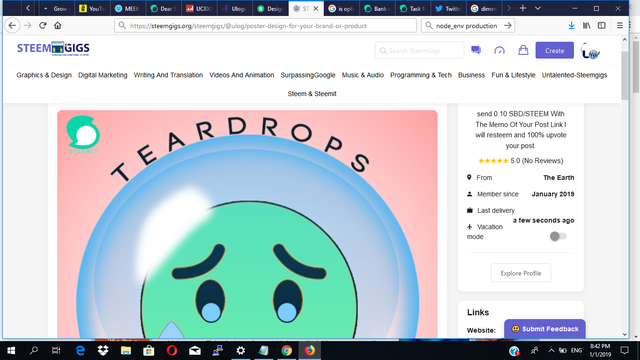Focus the Search SteemGigs field

coord(419,51)
